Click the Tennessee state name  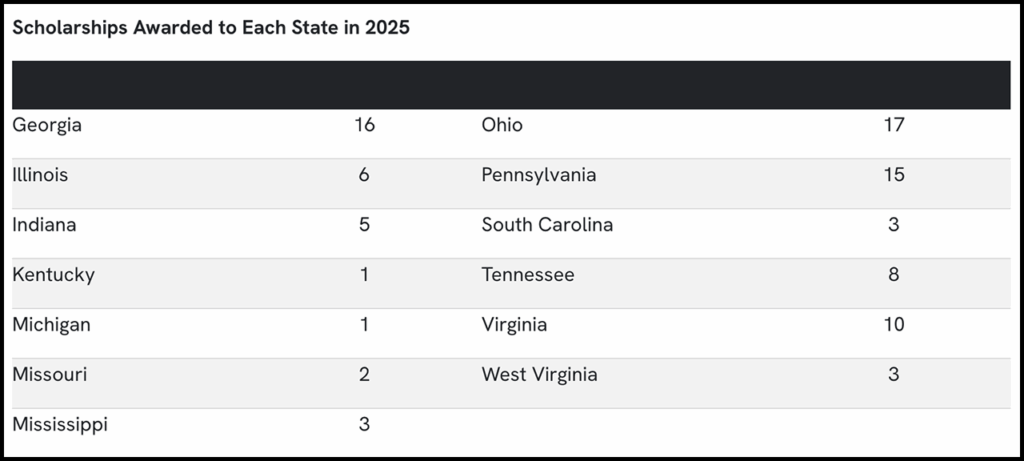[x=528, y=275]
